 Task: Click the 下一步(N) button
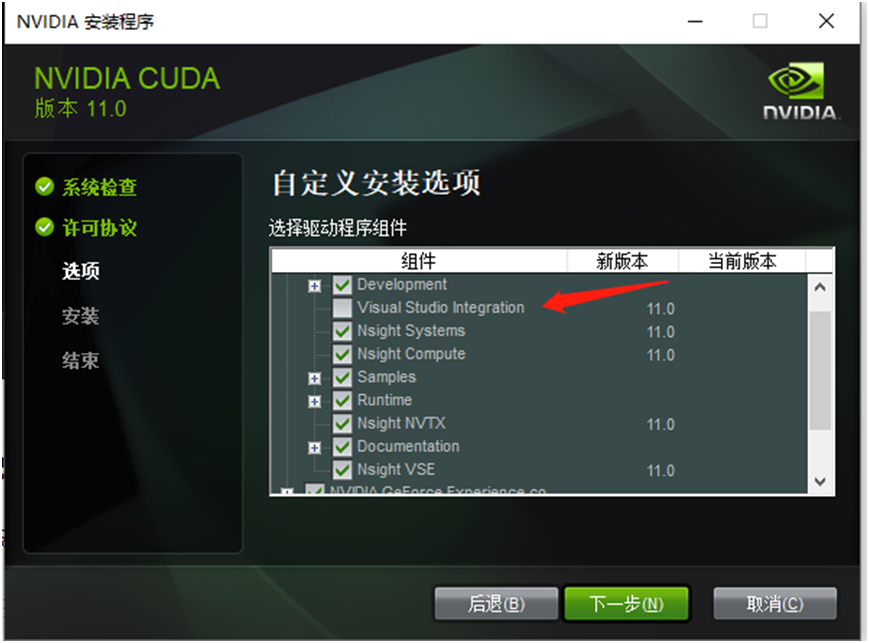point(626,604)
